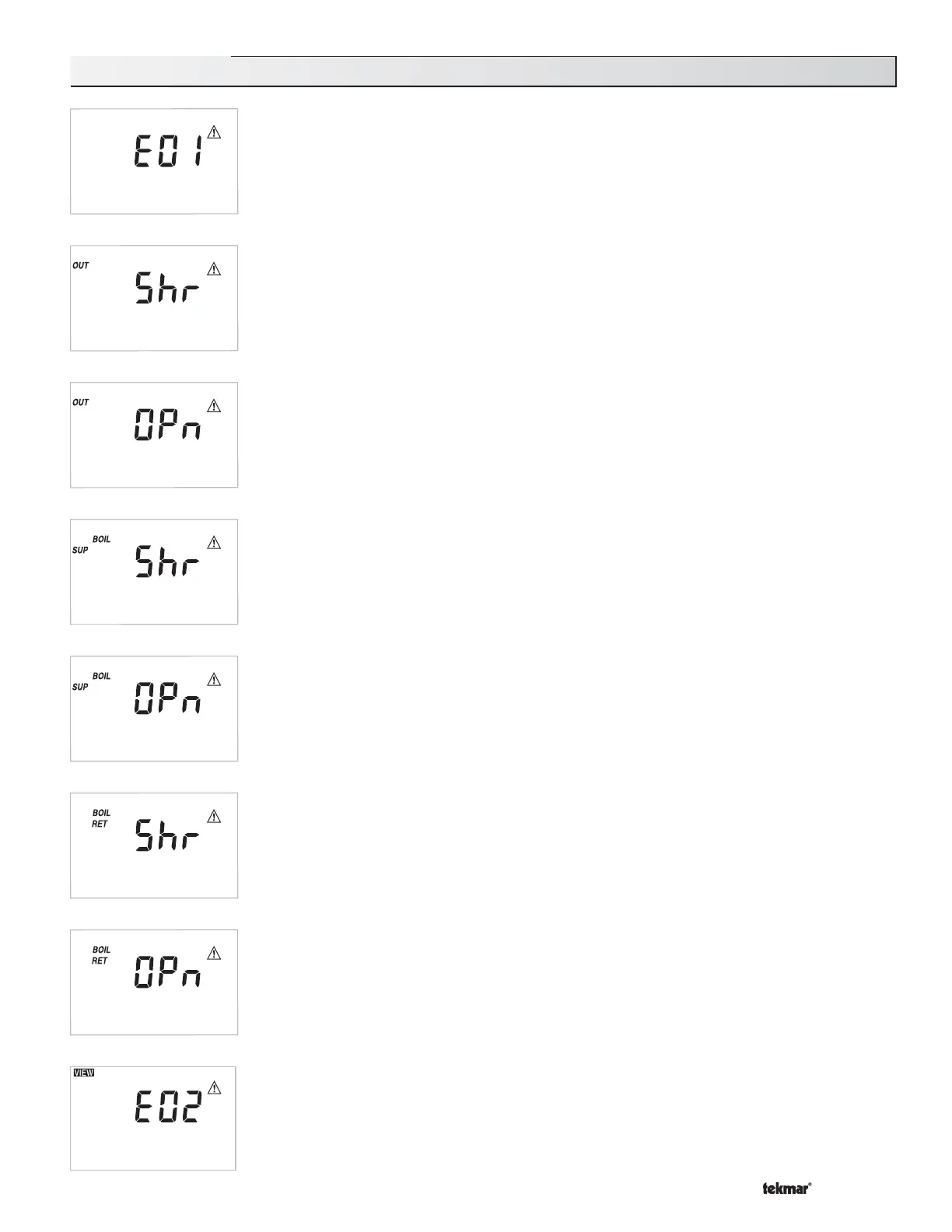Click the warning triangle in the OUT Shr display
The width and height of the screenshot is (952, 1232).
[x=214, y=269]
